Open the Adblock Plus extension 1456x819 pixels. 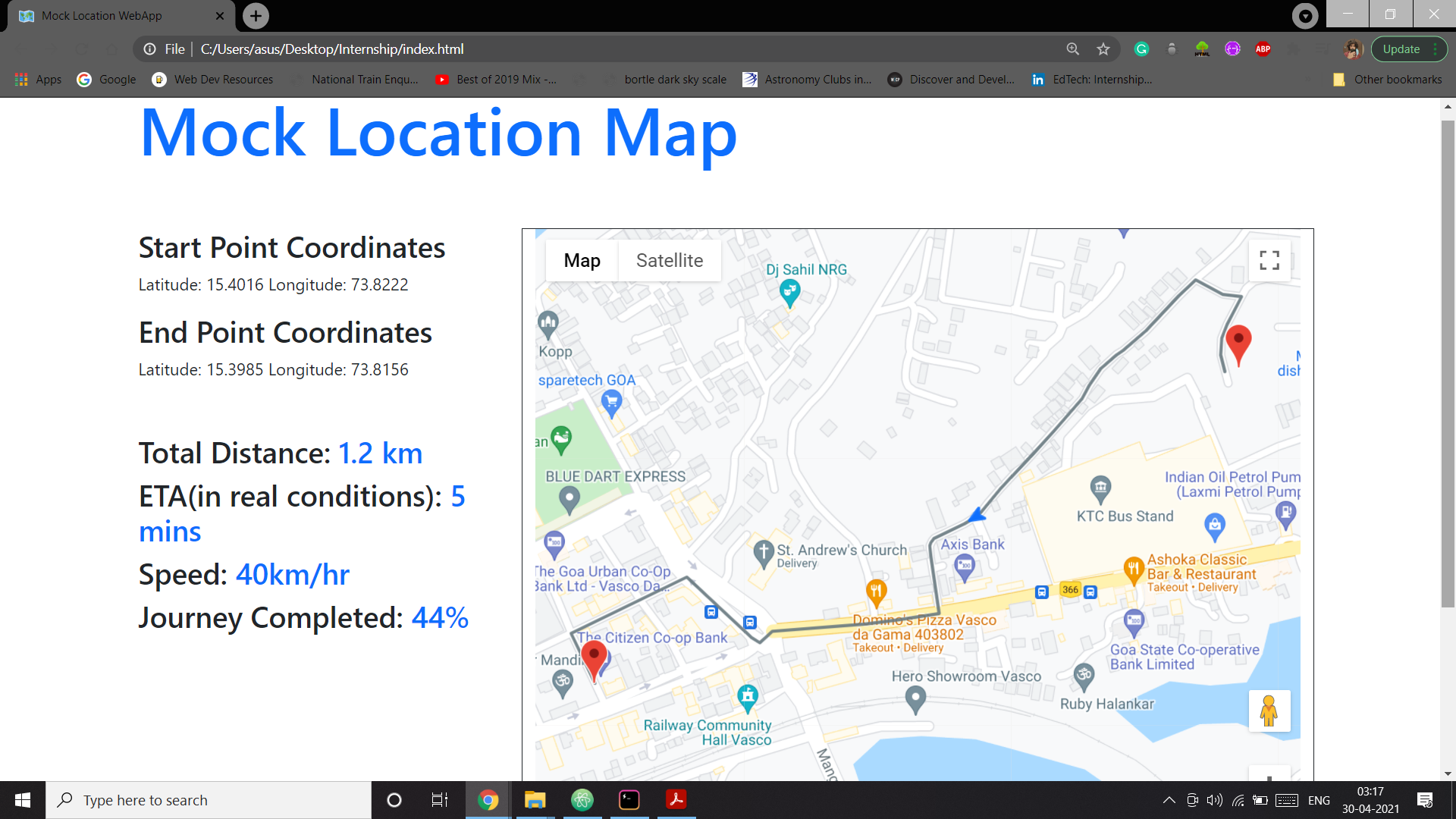pyautogui.click(x=1263, y=49)
